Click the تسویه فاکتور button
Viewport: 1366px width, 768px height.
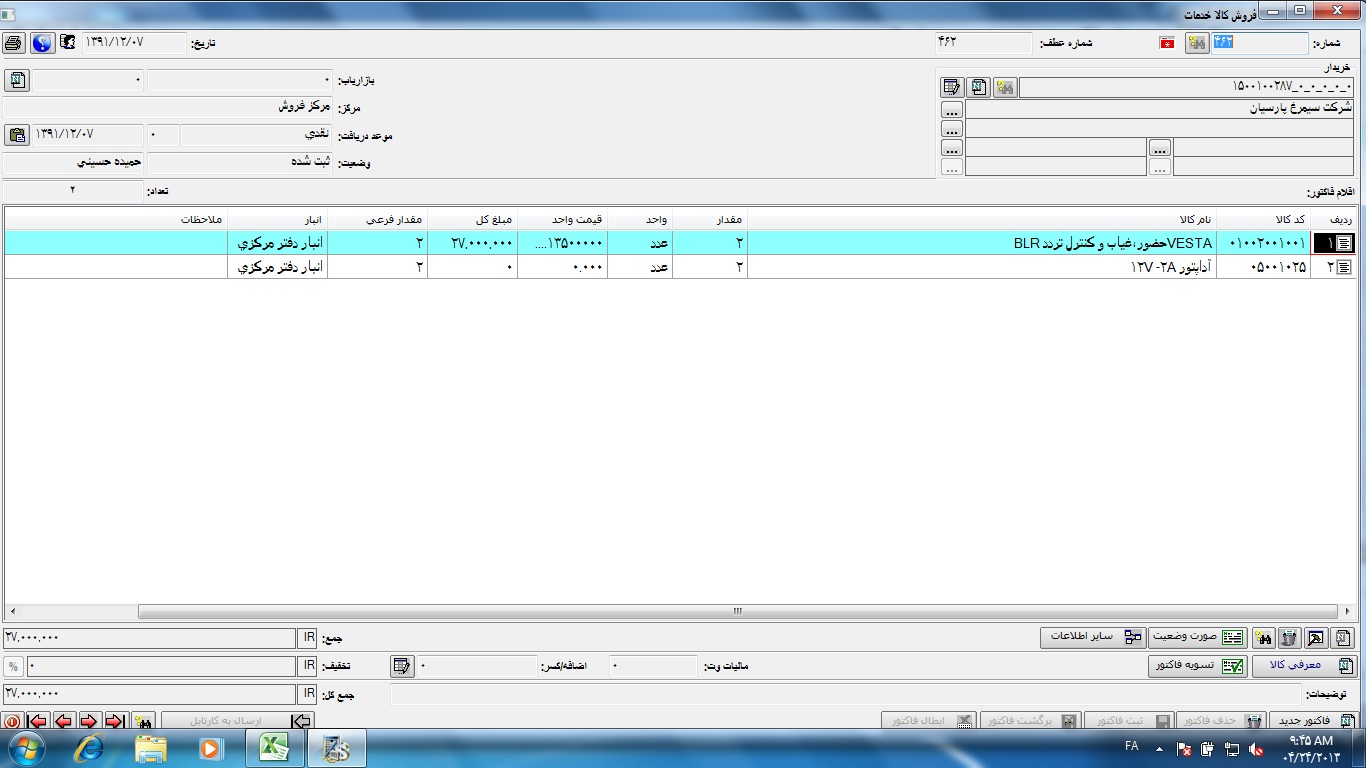[1197, 666]
